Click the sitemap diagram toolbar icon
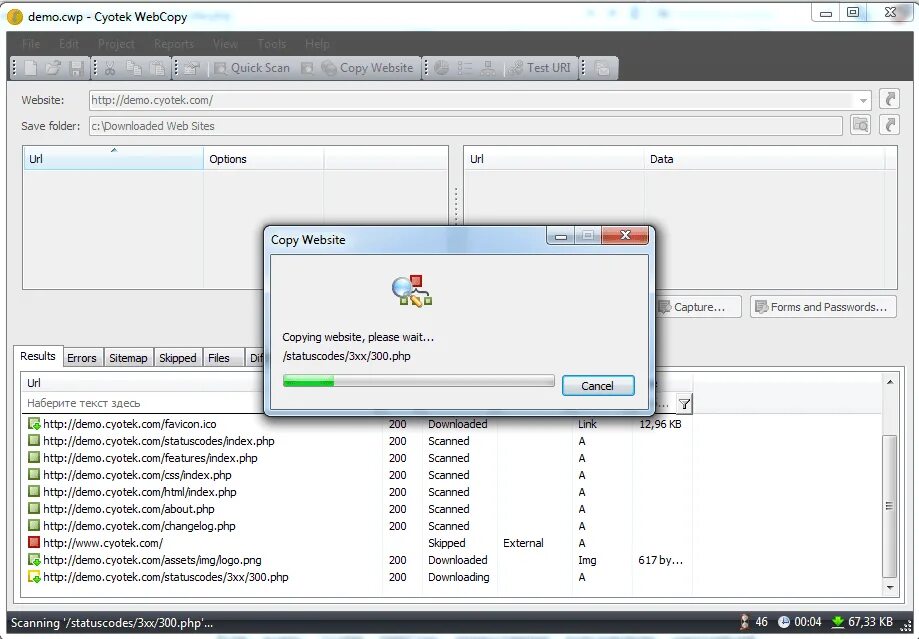Viewport: 919px width, 639px height. click(488, 68)
